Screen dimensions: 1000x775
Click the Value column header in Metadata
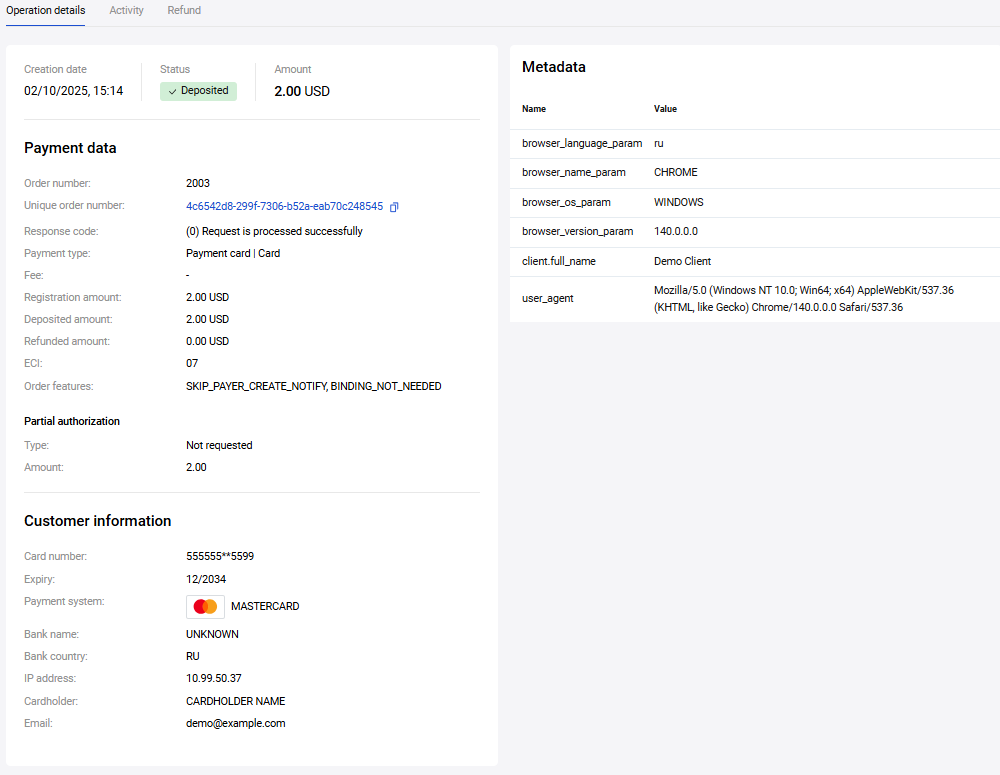[665, 109]
